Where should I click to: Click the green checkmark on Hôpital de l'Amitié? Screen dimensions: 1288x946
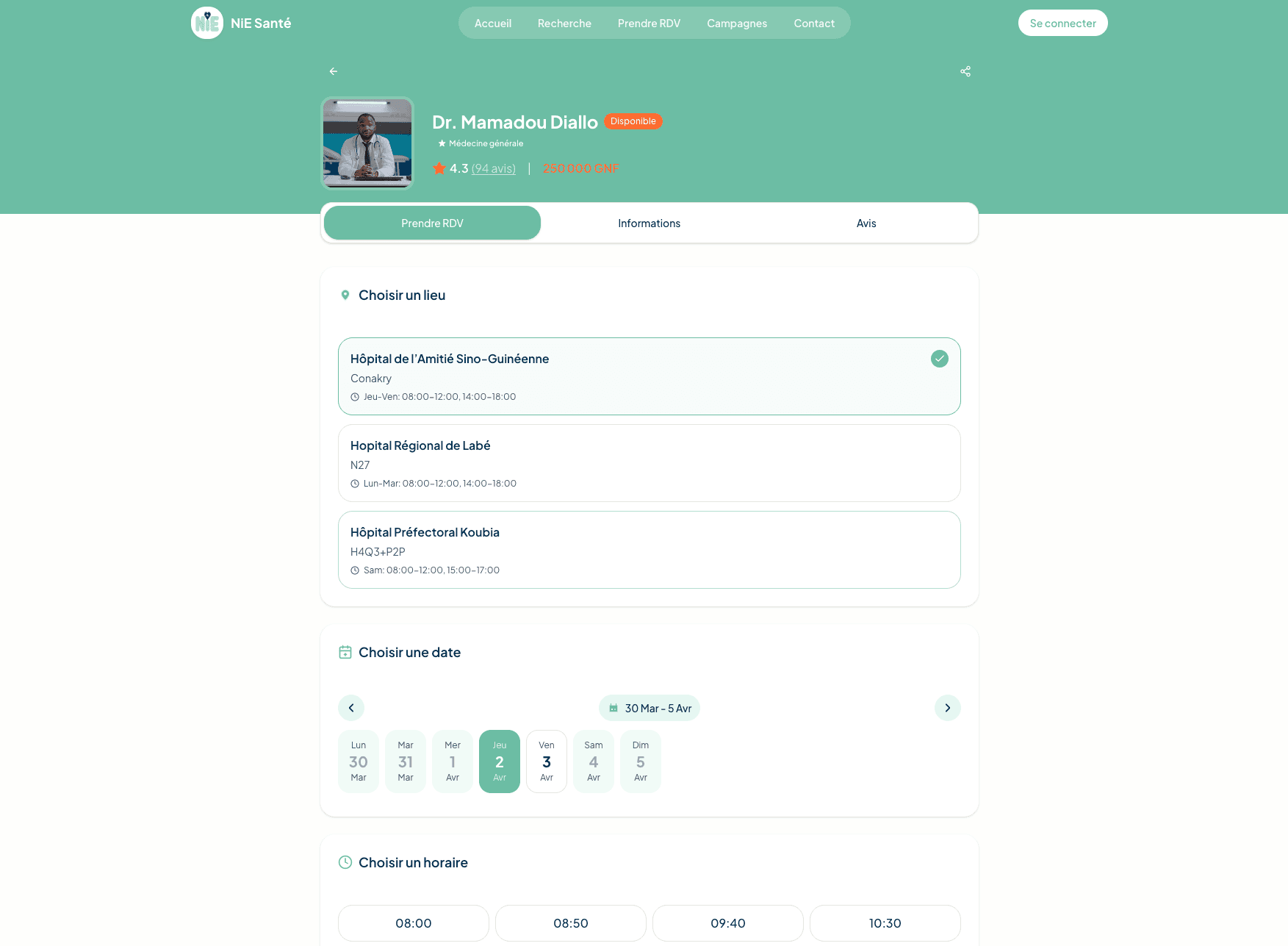click(x=940, y=359)
